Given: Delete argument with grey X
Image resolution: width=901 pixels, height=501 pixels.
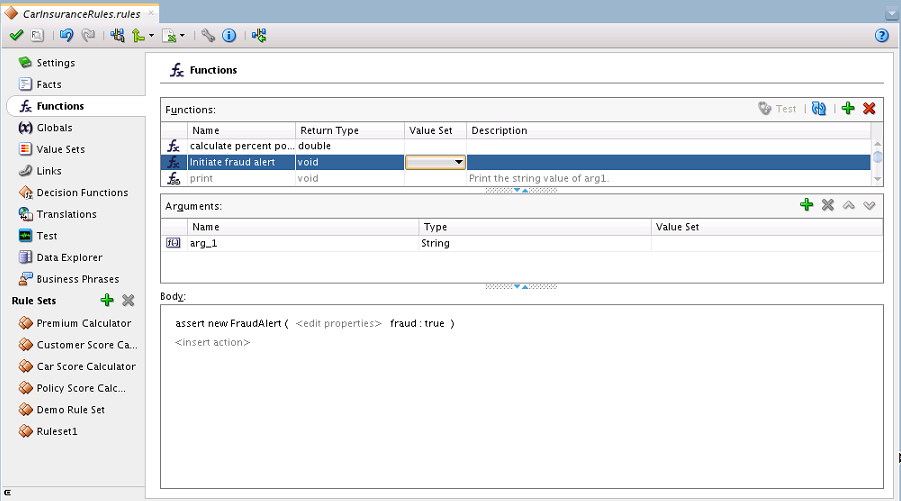Looking at the screenshot, I should tap(827, 205).
